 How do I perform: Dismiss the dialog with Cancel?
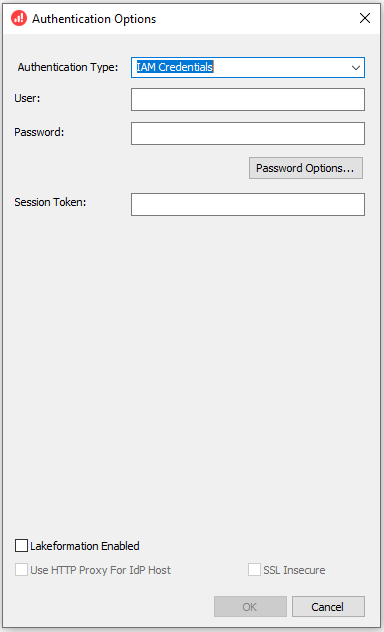[328, 607]
